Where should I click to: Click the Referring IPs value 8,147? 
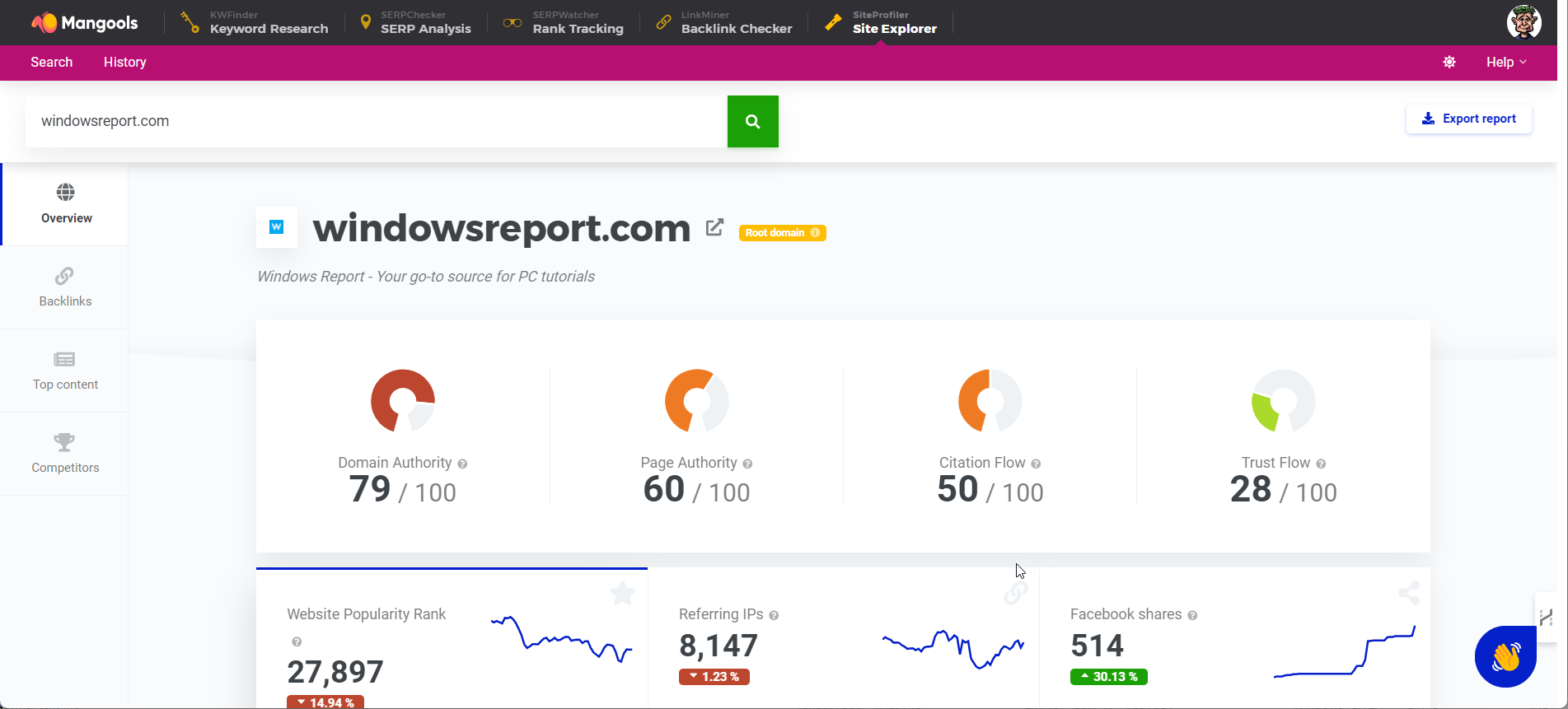(x=718, y=646)
